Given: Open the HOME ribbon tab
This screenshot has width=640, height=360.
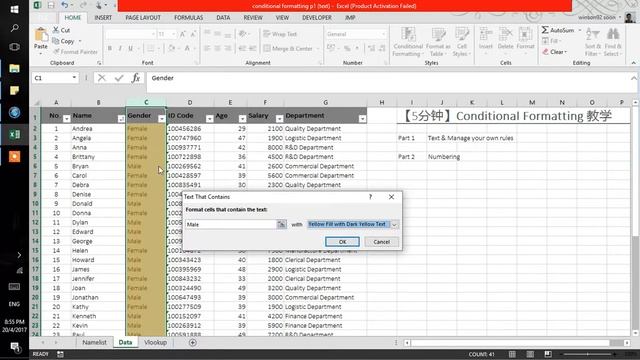Looking at the screenshot, I should coord(73,18).
